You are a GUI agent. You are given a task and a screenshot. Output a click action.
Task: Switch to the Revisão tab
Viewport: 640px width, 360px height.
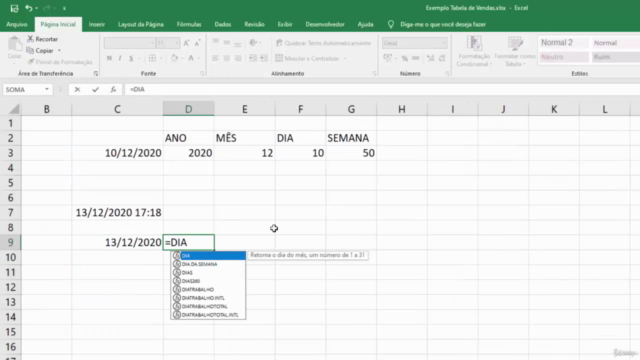[x=254, y=24]
